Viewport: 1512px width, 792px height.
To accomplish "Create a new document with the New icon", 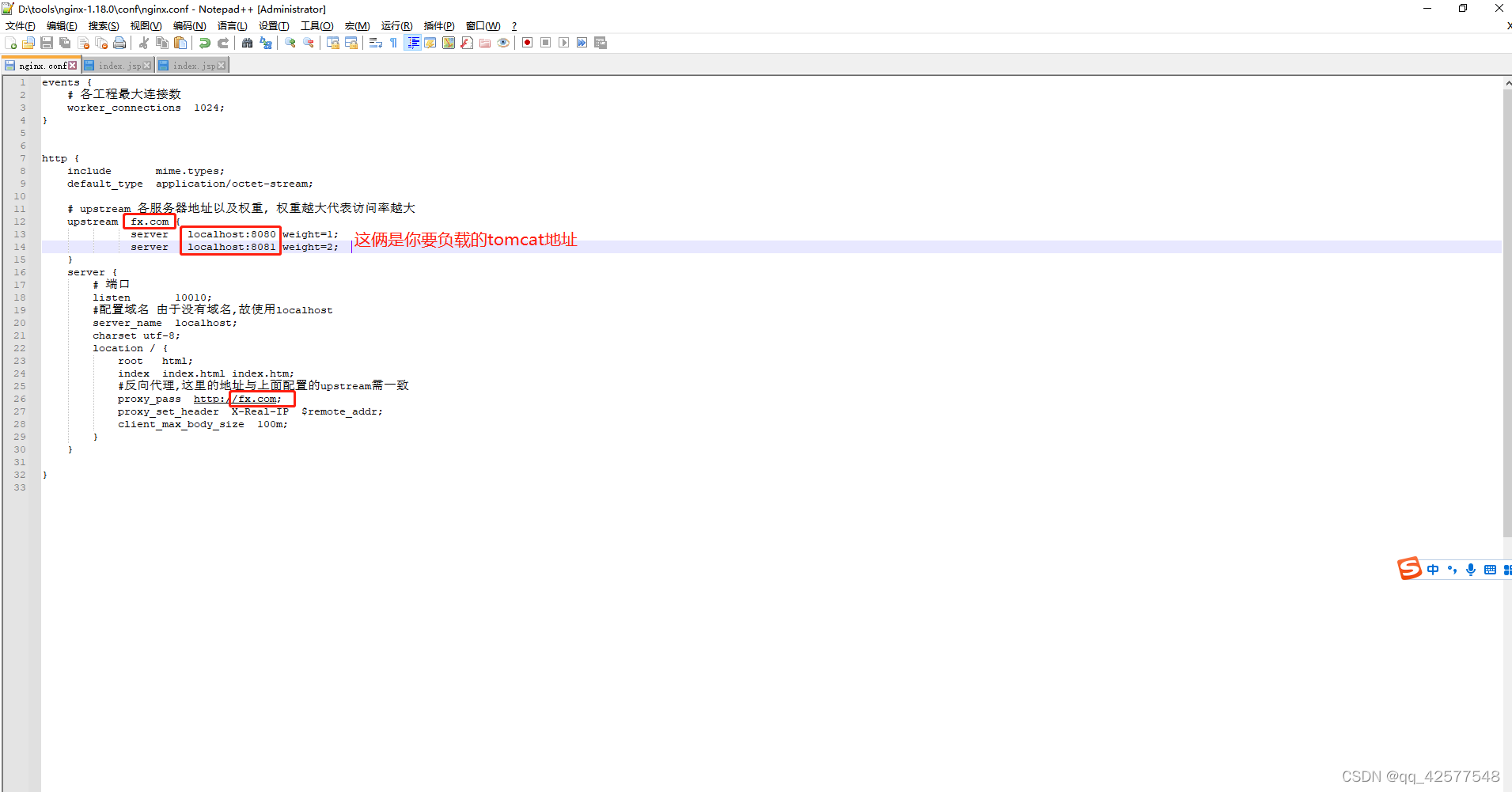I will pyautogui.click(x=11, y=43).
